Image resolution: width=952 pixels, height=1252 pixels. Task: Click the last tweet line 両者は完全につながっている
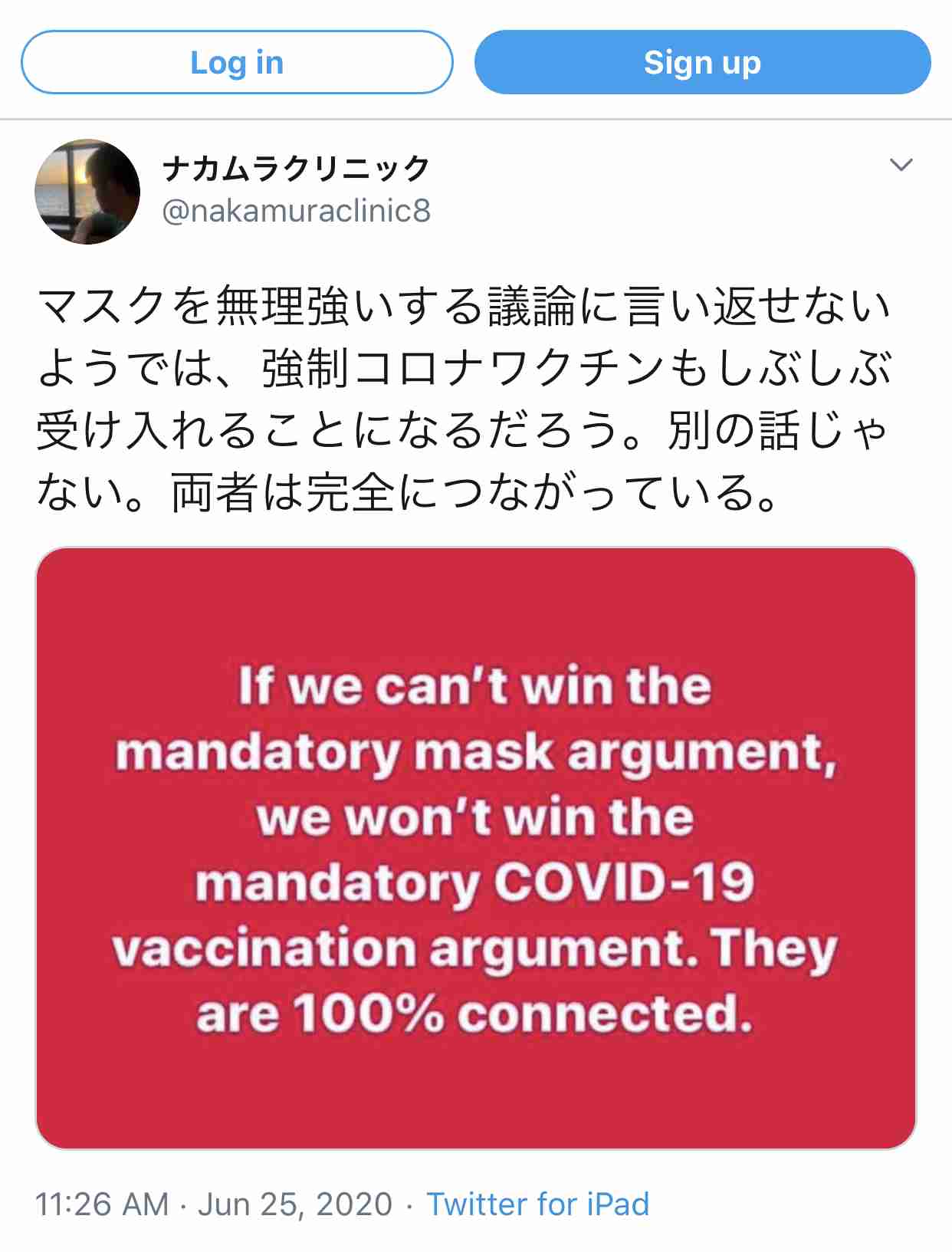409,491
